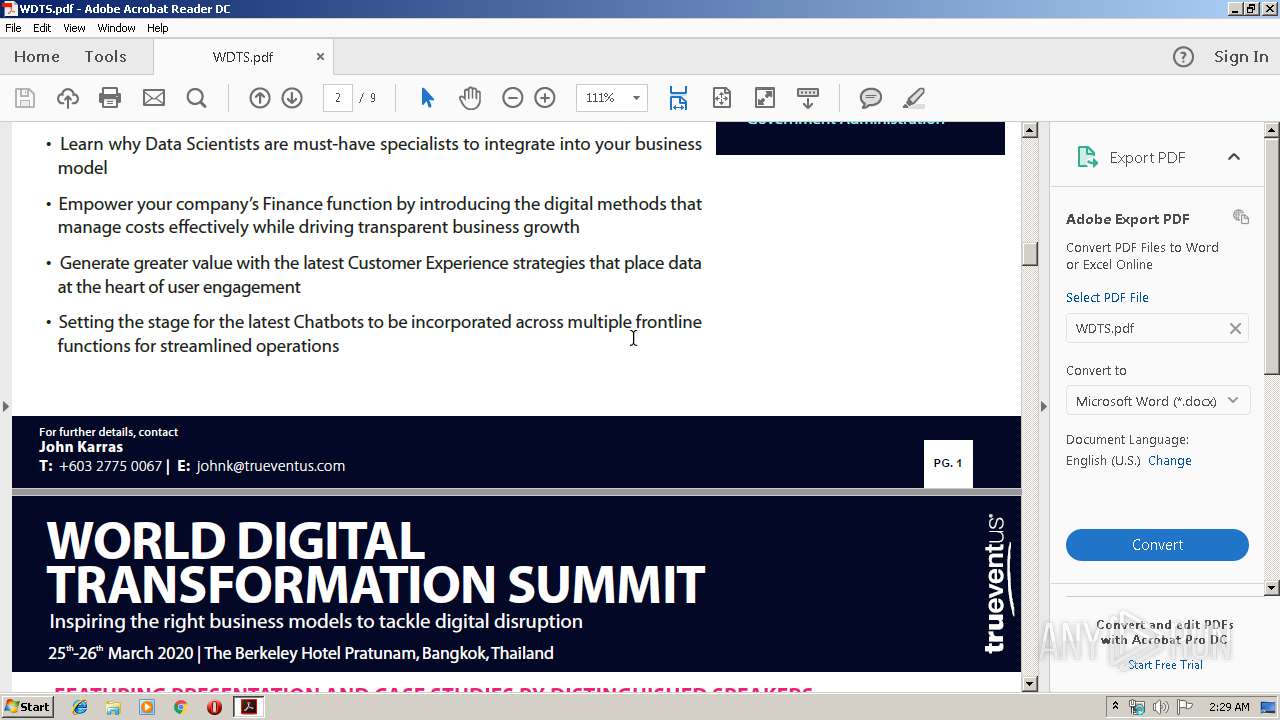Open the Find text magnifier icon

(x=197, y=98)
